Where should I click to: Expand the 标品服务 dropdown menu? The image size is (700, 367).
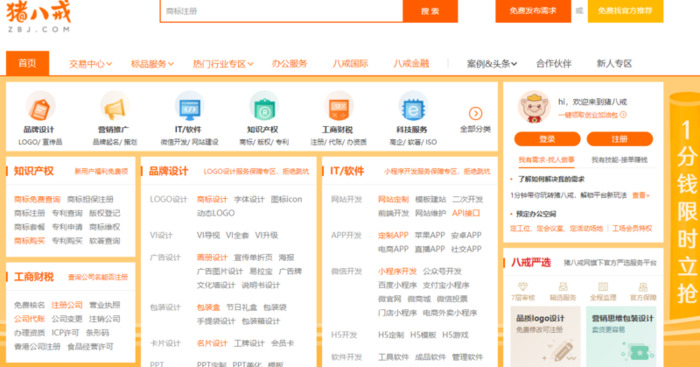pos(152,64)
